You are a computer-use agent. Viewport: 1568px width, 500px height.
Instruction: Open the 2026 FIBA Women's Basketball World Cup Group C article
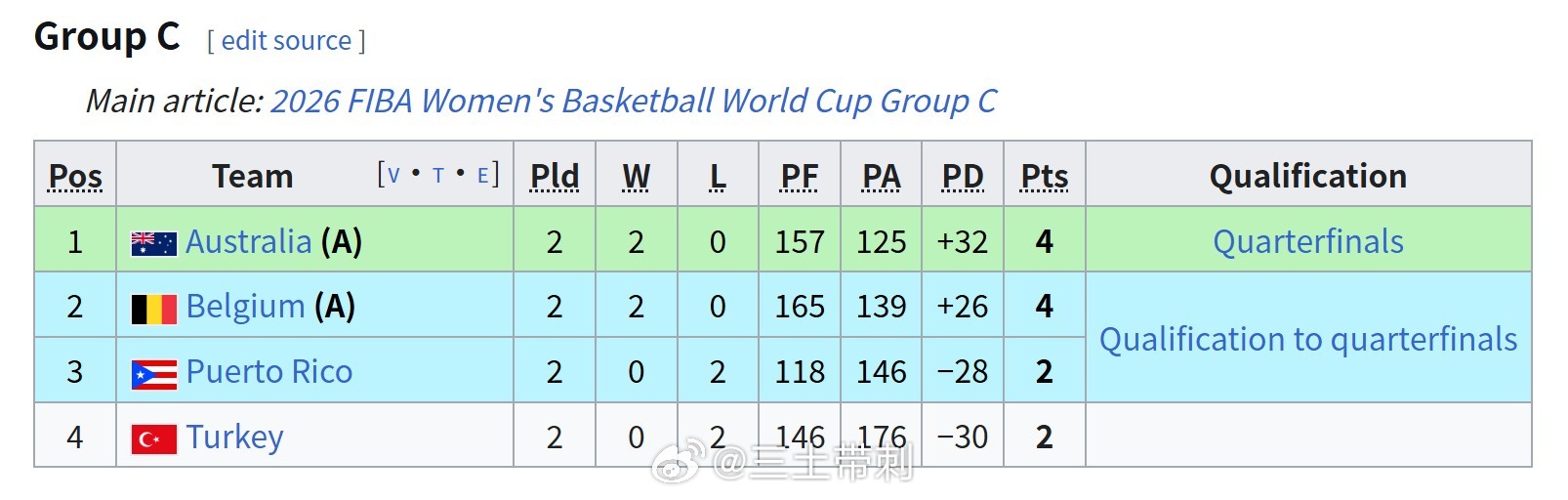634,102
